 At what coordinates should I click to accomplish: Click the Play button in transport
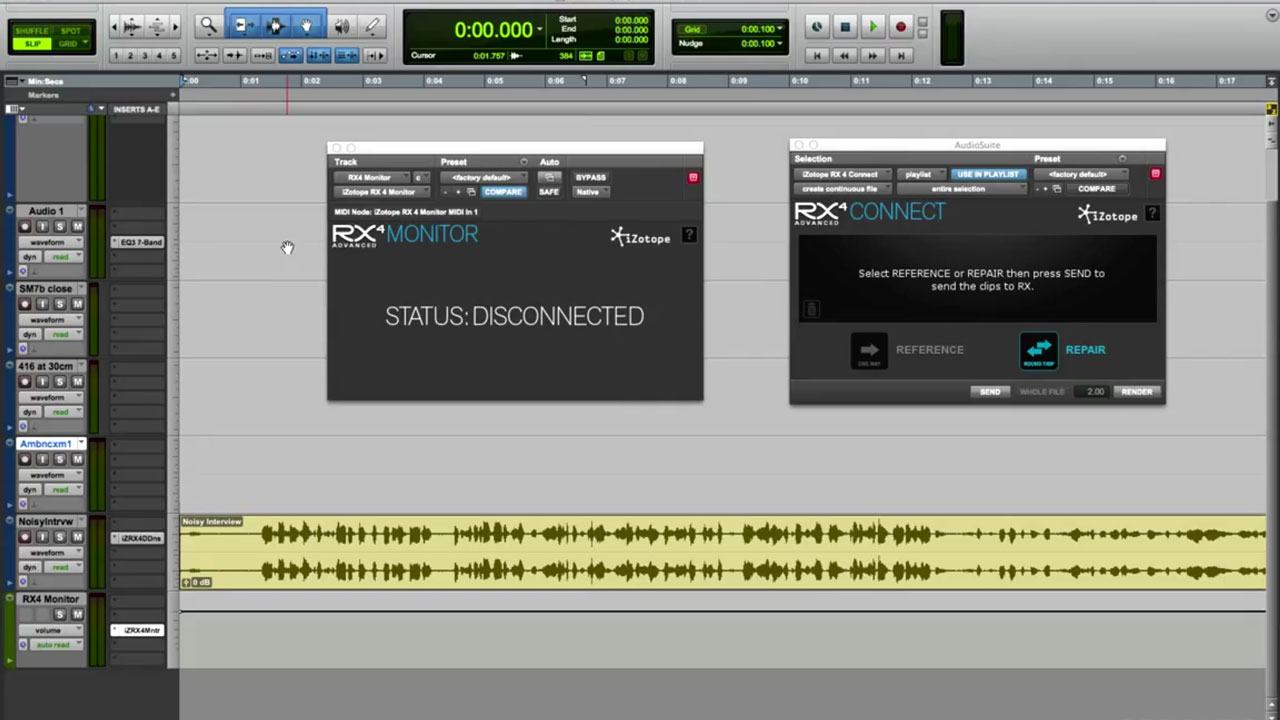click(873, 27)
